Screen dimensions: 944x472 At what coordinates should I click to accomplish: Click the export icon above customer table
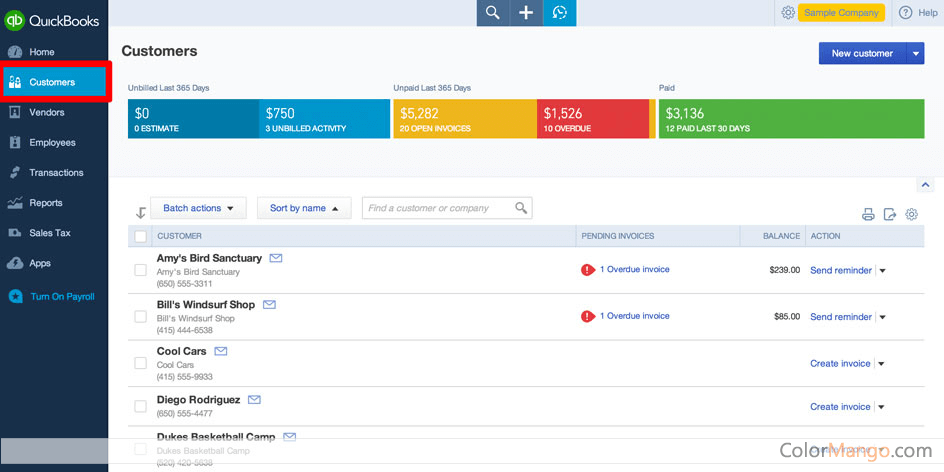(890, 214)
